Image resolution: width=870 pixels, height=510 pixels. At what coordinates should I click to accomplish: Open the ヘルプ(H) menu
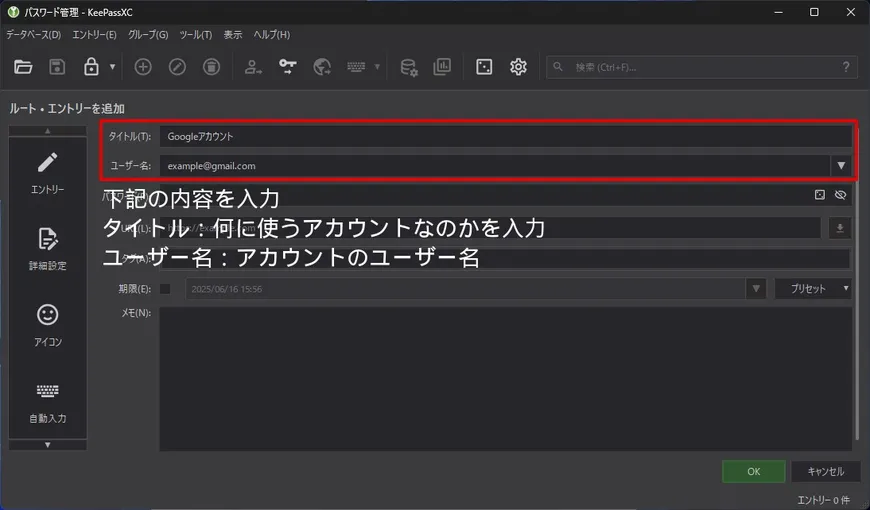[x=272, y=34]
